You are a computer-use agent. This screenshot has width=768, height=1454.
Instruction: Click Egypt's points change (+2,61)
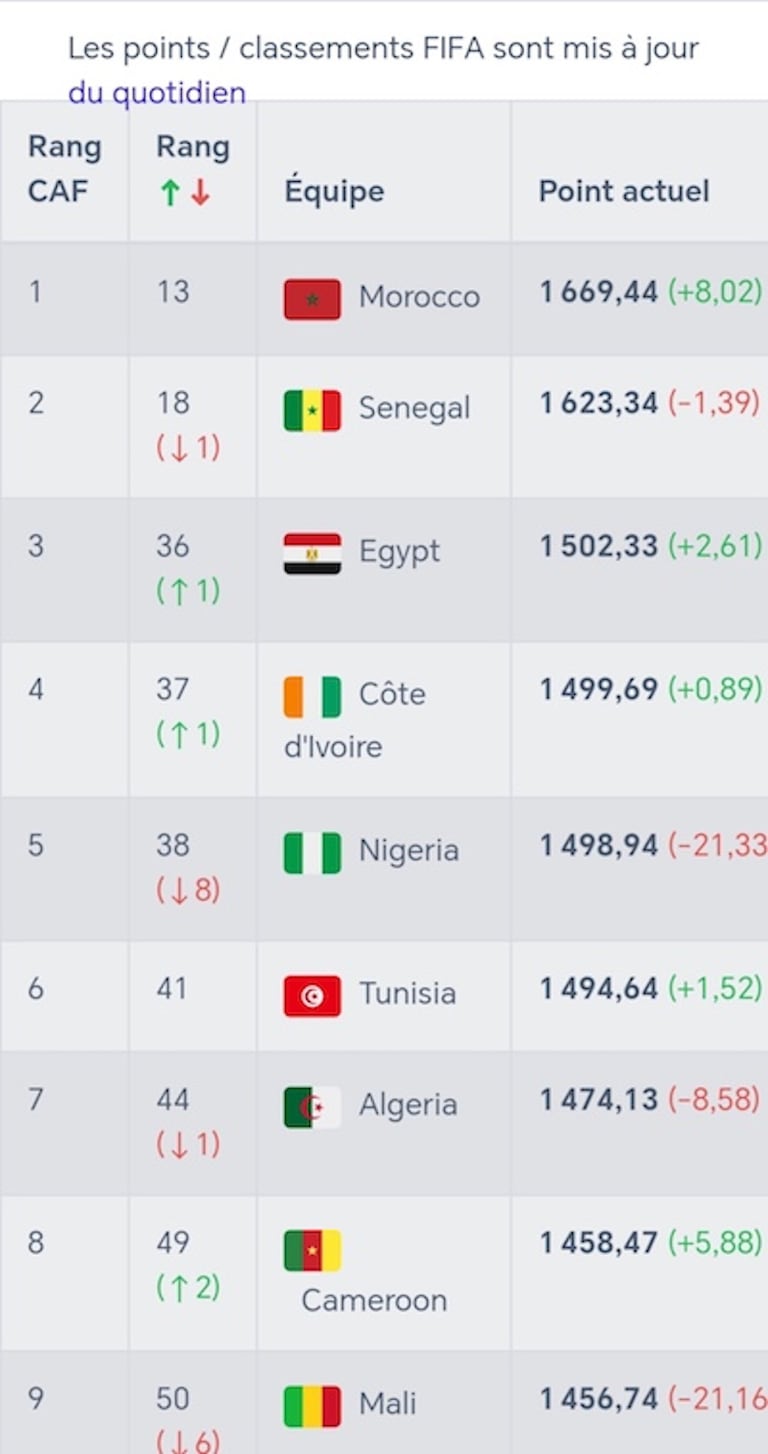coord(714,546)
